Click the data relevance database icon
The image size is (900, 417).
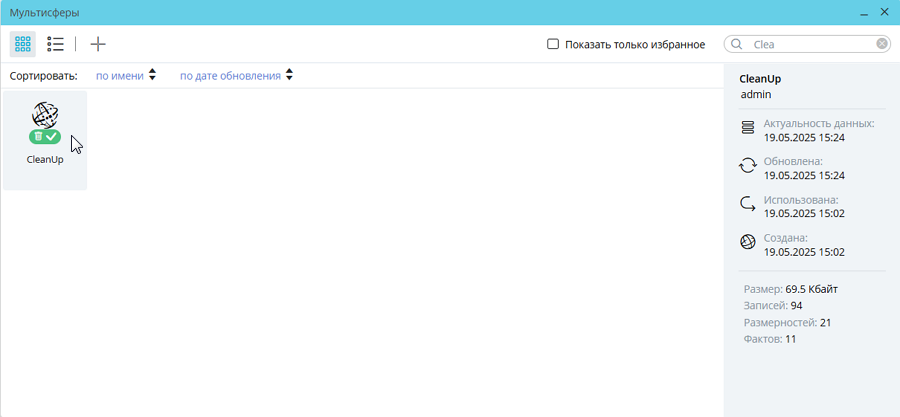747,129
